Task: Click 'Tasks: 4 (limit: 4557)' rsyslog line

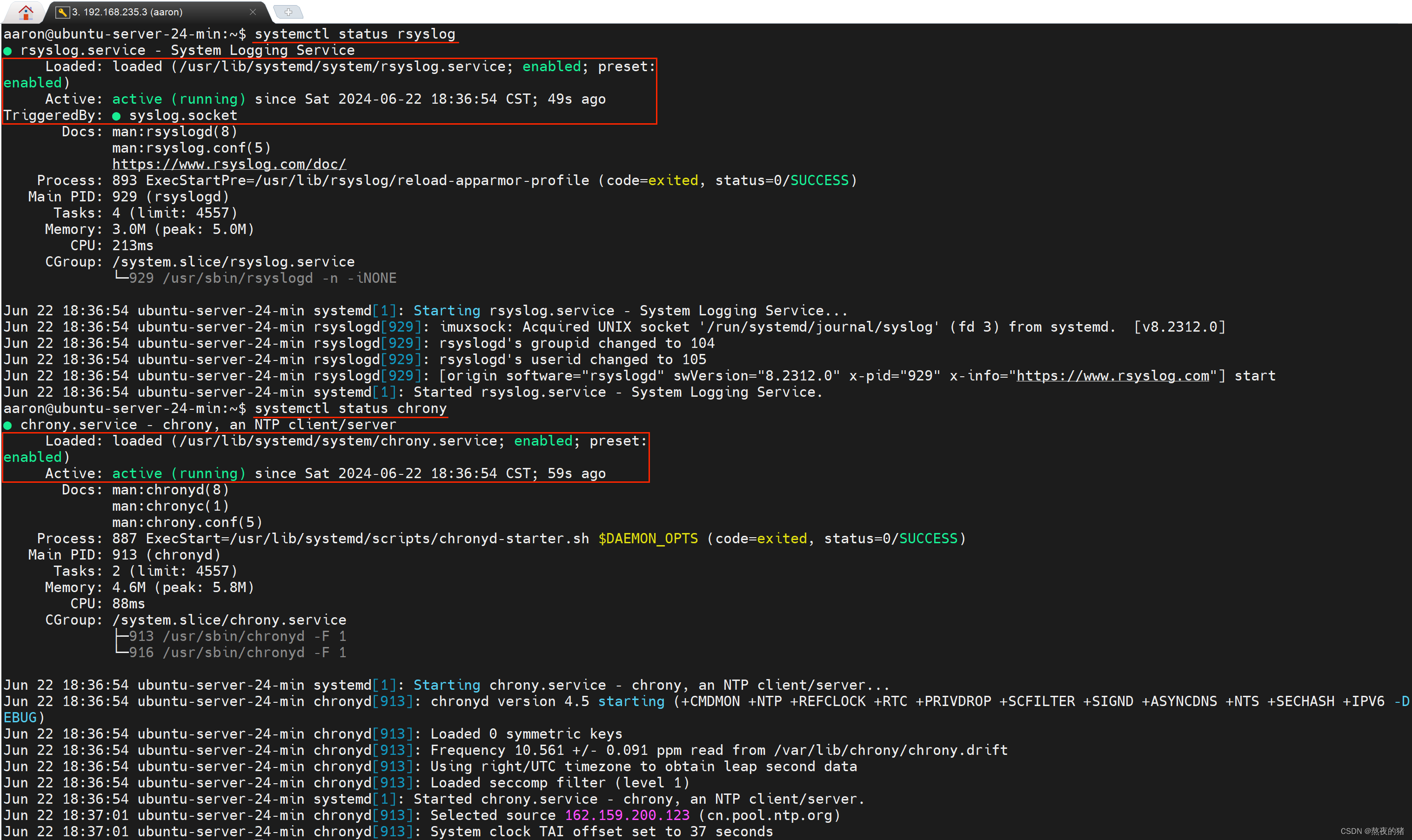Action: 146,213
